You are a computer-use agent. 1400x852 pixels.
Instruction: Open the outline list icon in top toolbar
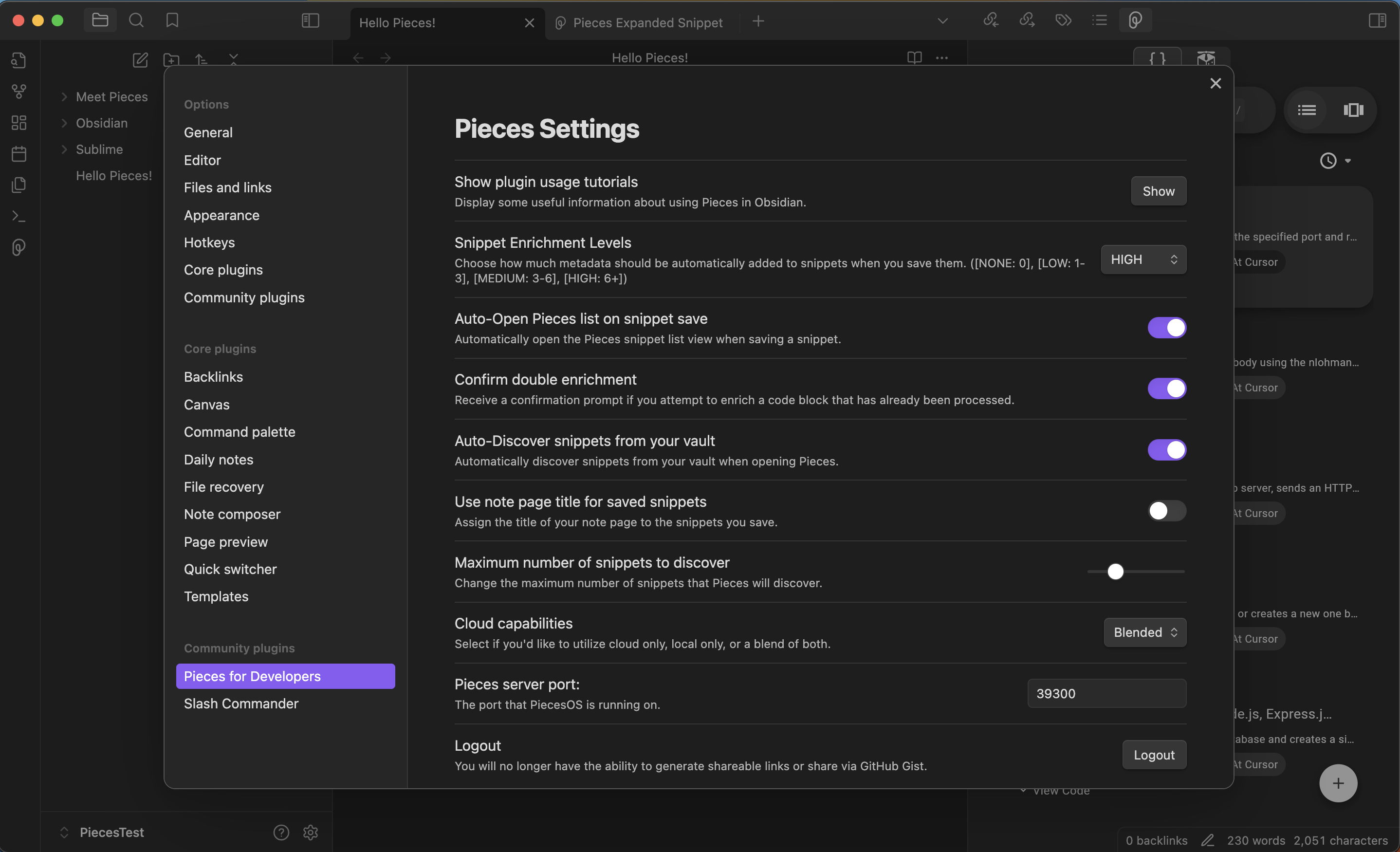(1100, 20)
